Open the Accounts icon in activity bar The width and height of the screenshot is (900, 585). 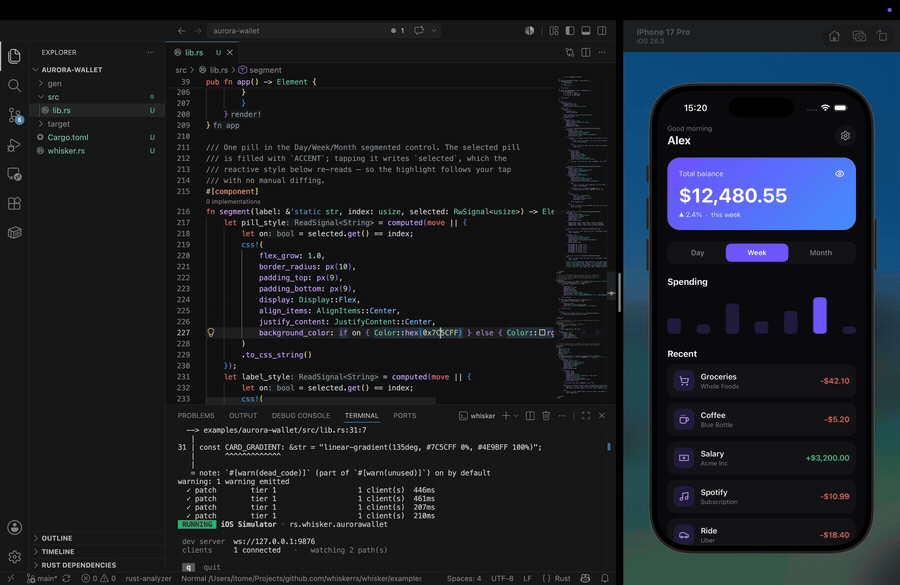click(x=14, y=527)
